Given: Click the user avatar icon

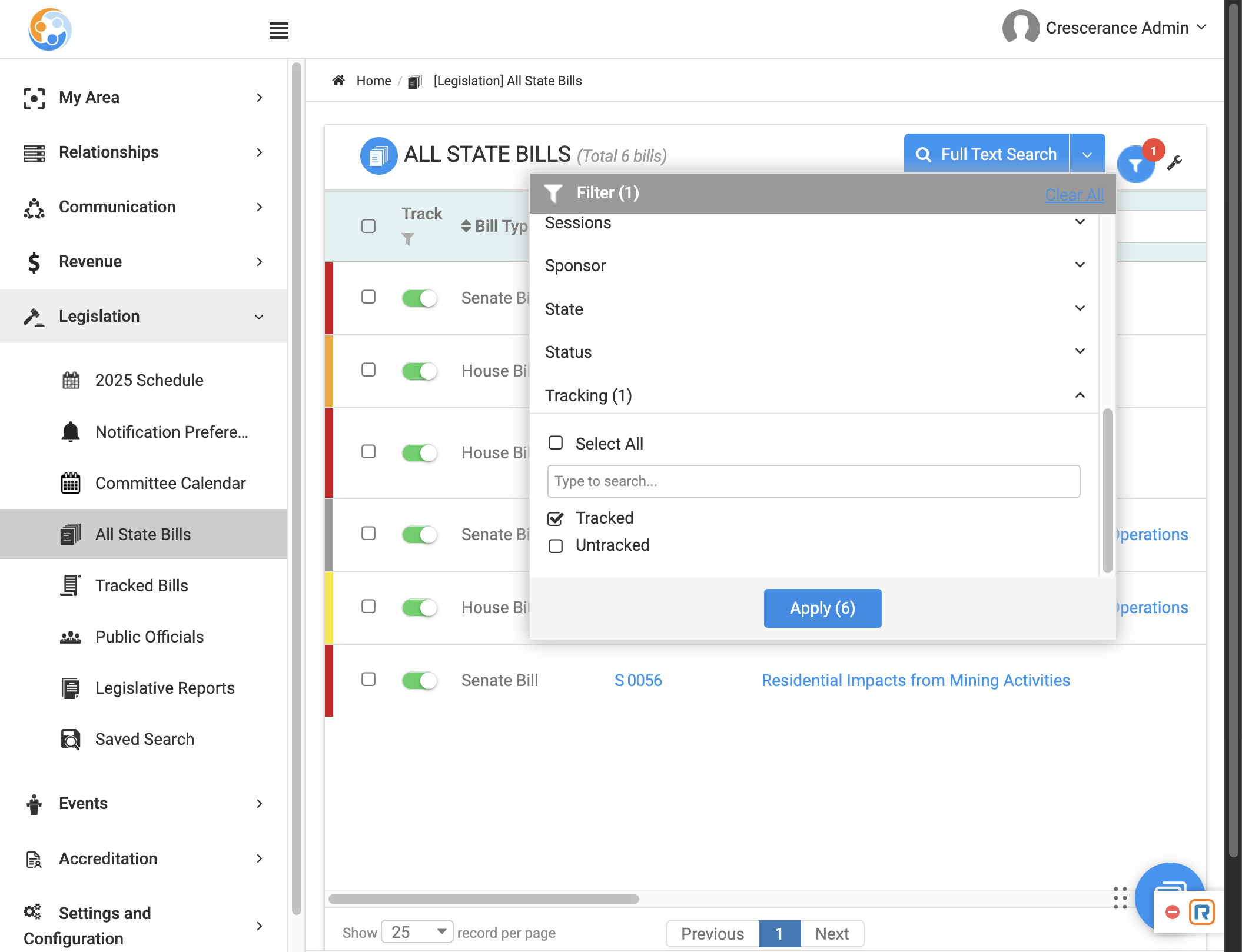Looking at the screenshot, I should click(1021, 27).
